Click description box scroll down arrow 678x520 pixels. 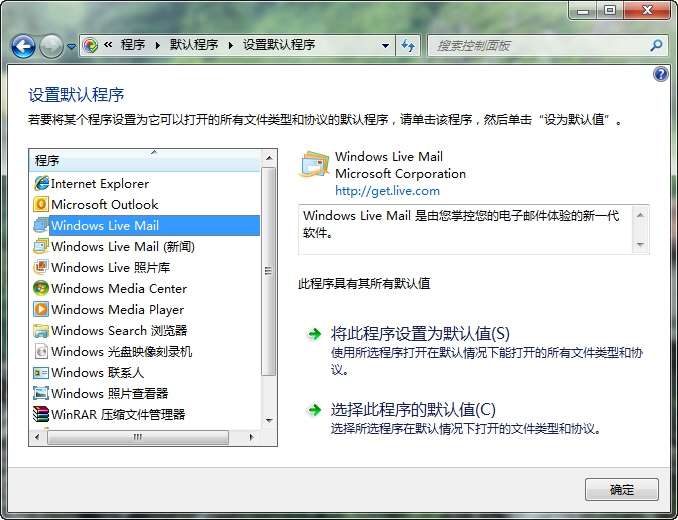640,245
